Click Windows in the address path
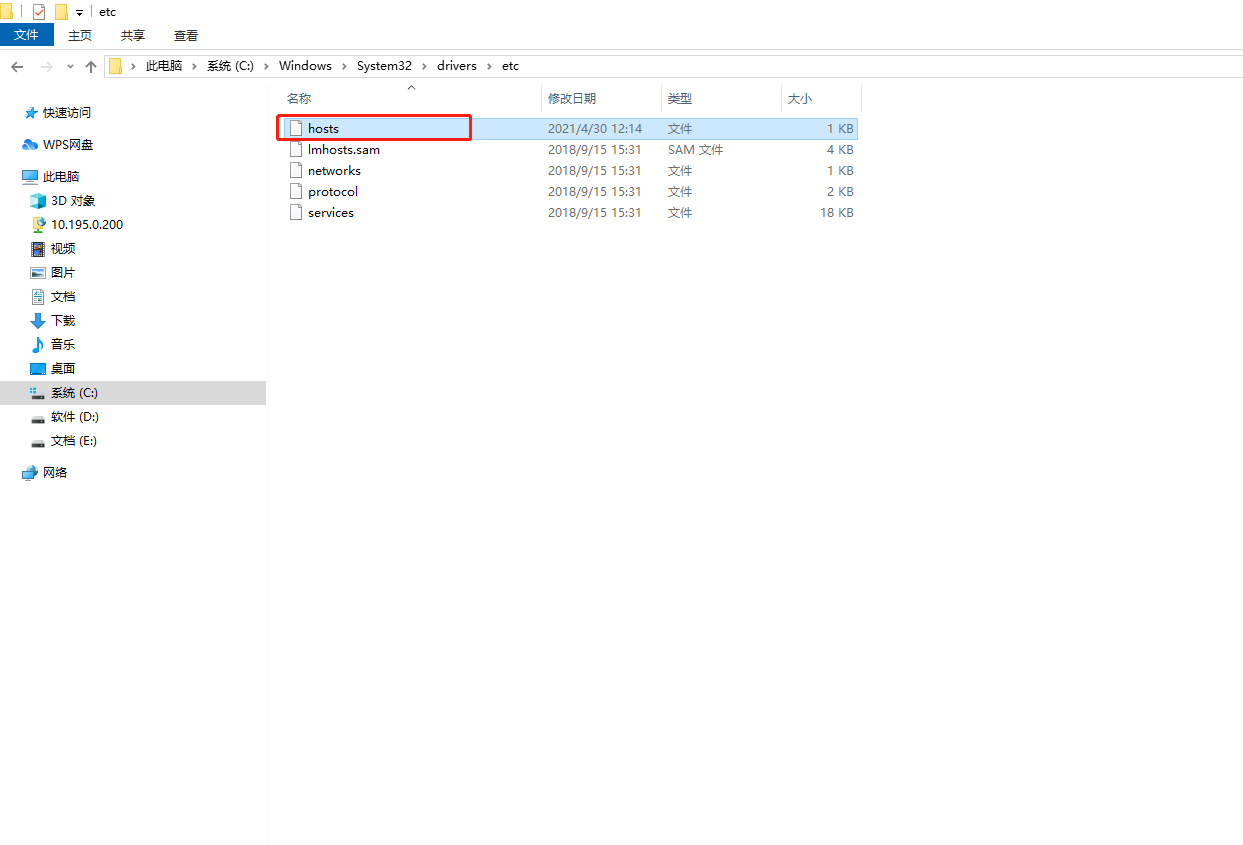This screenshot has height=845, width=1243. pyautogui.click(x=305, y=66)
